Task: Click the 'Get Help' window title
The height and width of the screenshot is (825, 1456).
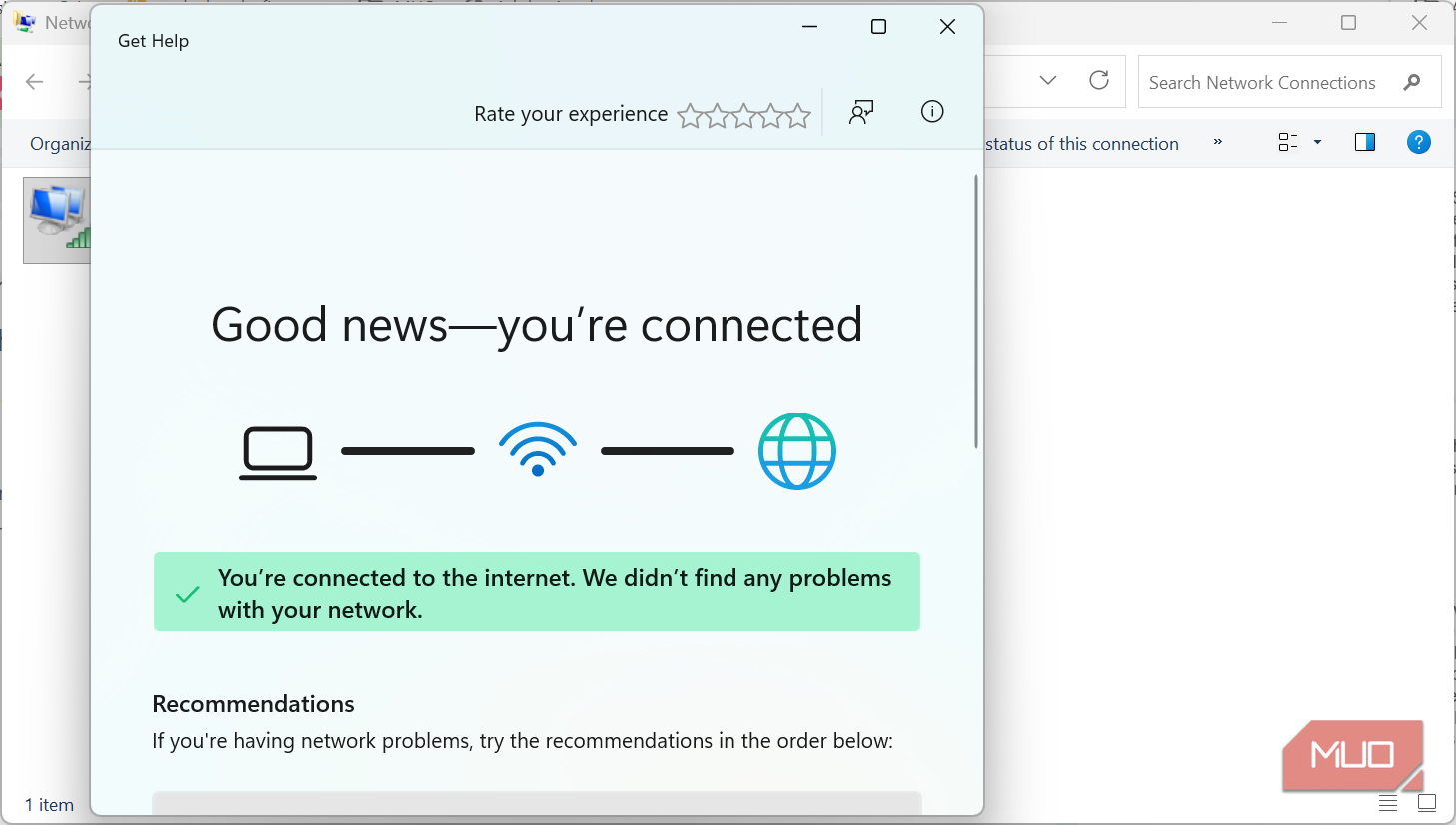Action: click(x=153, y=41)
